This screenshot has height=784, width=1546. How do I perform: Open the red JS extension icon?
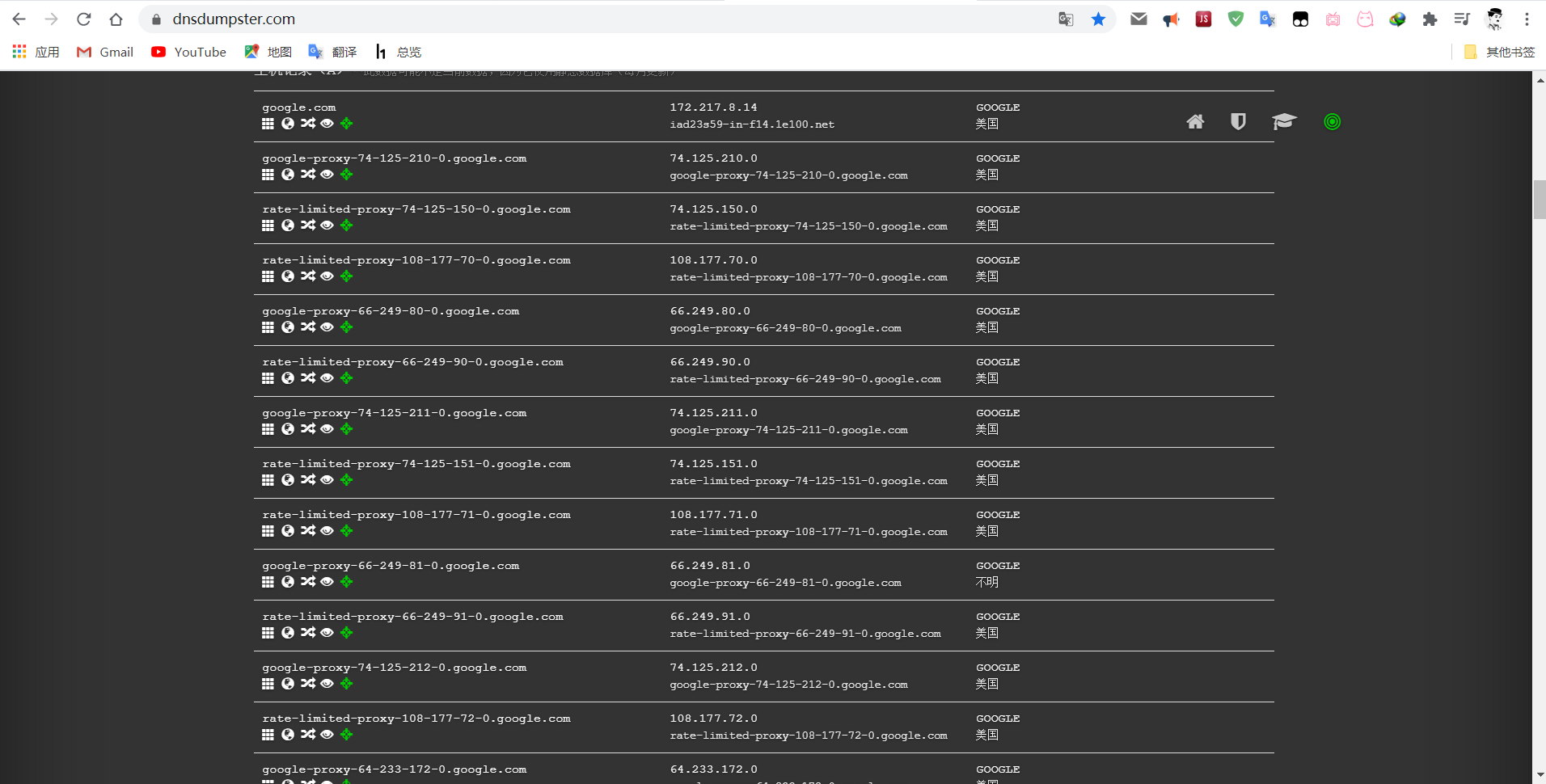(x=1203, y=19)
